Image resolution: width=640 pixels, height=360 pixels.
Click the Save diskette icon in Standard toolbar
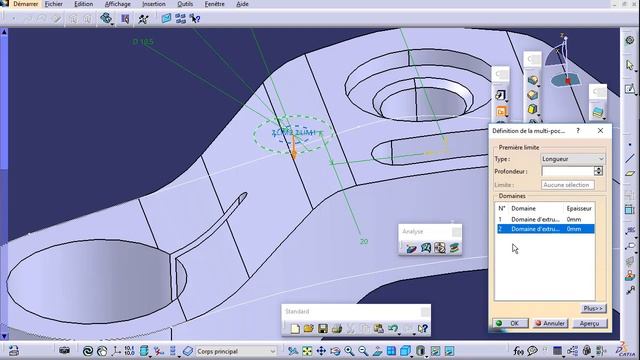[x=323, y=329]
